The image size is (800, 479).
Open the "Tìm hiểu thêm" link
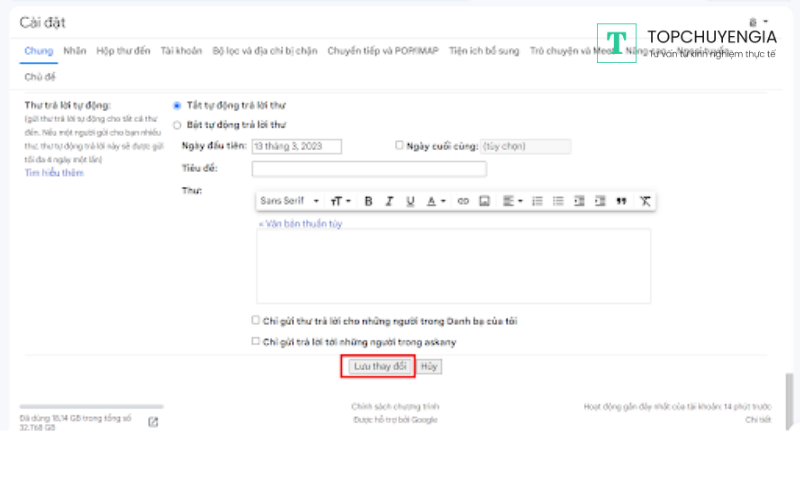tap(54, 173)
